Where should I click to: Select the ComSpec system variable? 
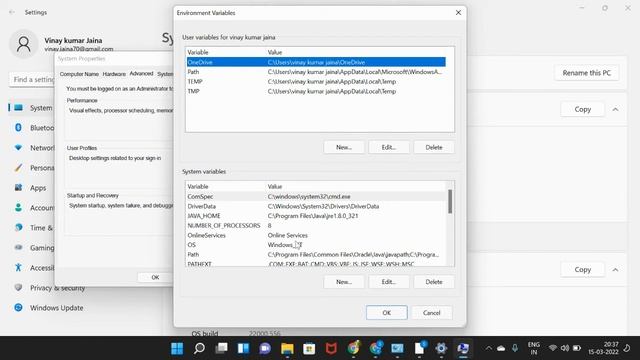click(316, 196)
